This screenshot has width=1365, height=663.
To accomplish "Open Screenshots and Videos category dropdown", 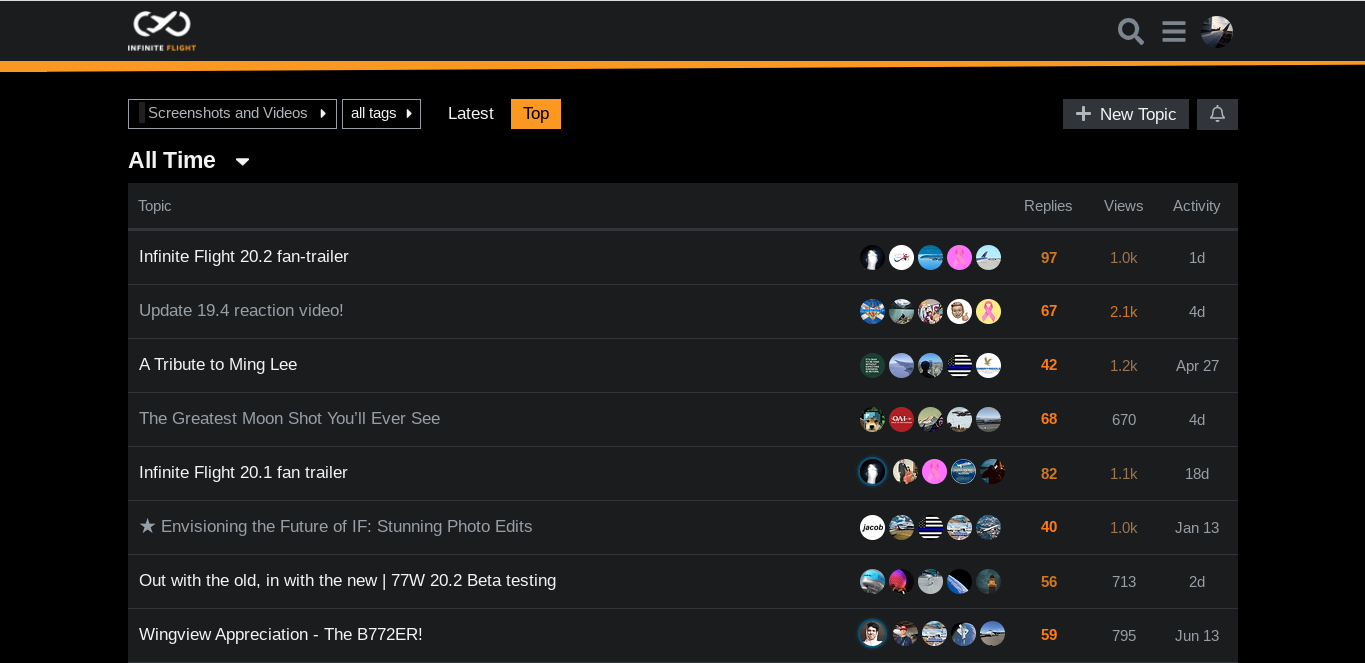I will (x=232, y=114).
